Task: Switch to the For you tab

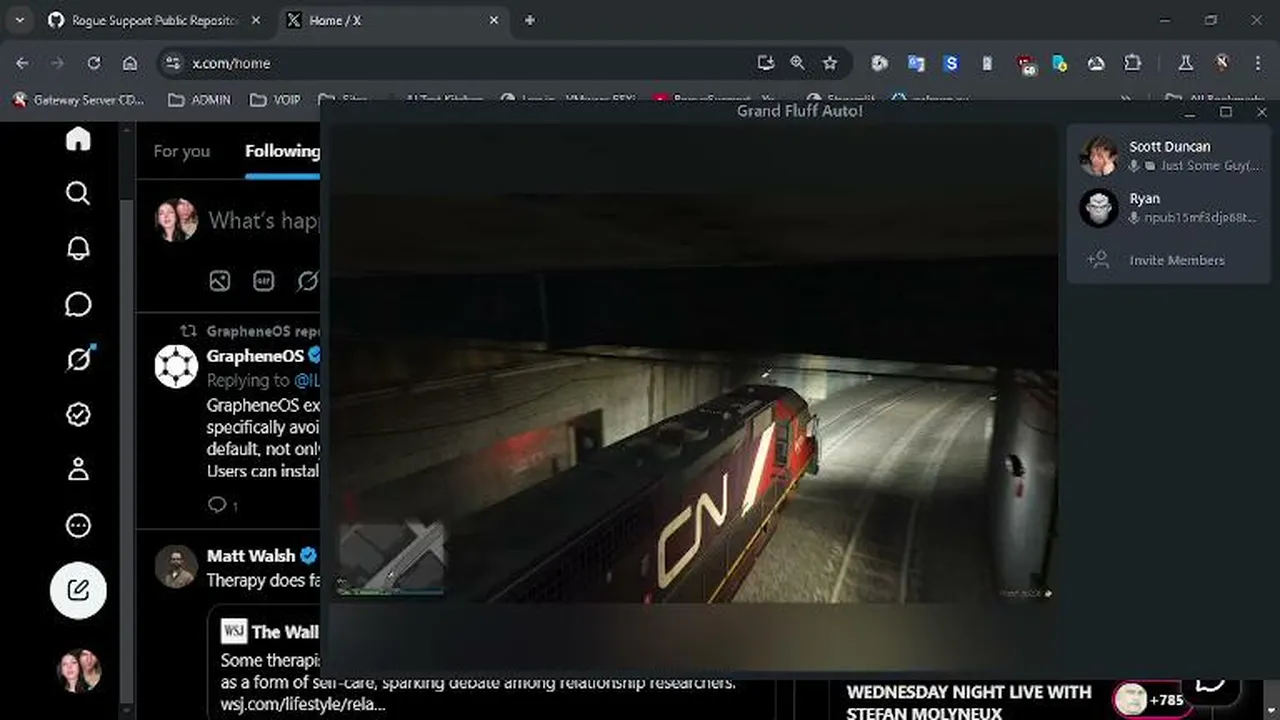Action: [x=182, y=151]
